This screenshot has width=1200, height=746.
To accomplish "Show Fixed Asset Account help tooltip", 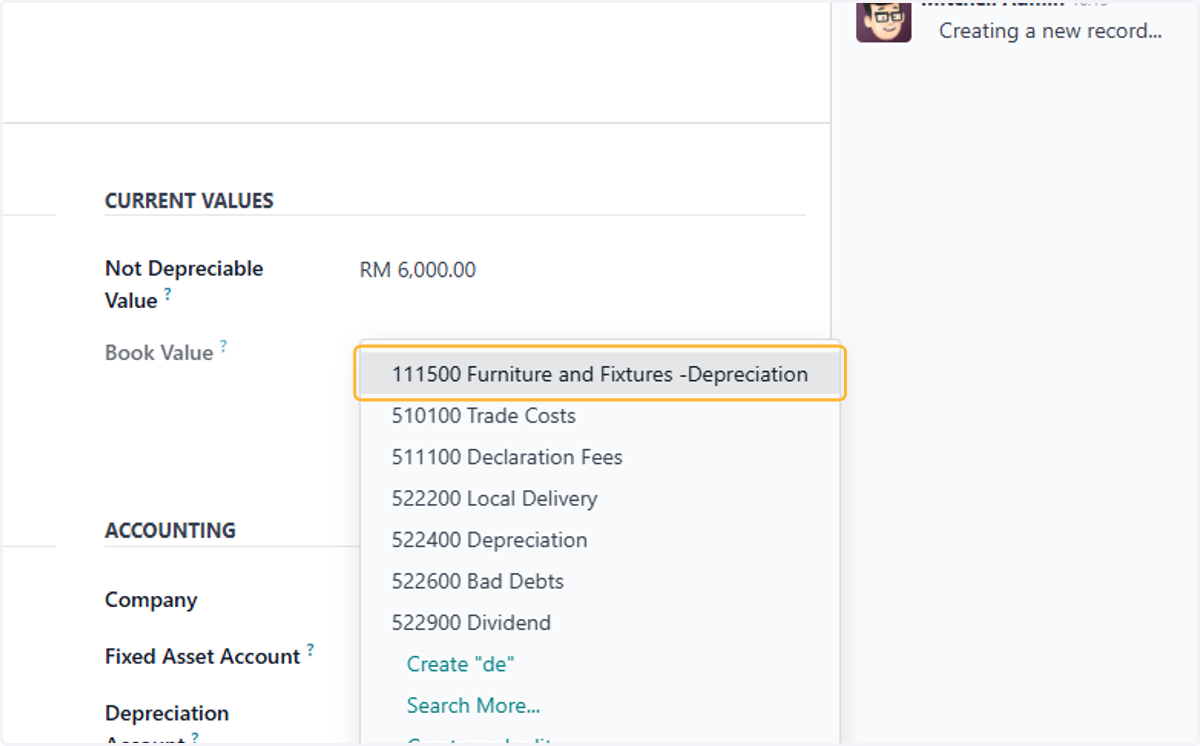I will pyautogui.click(x=310, y=650).
